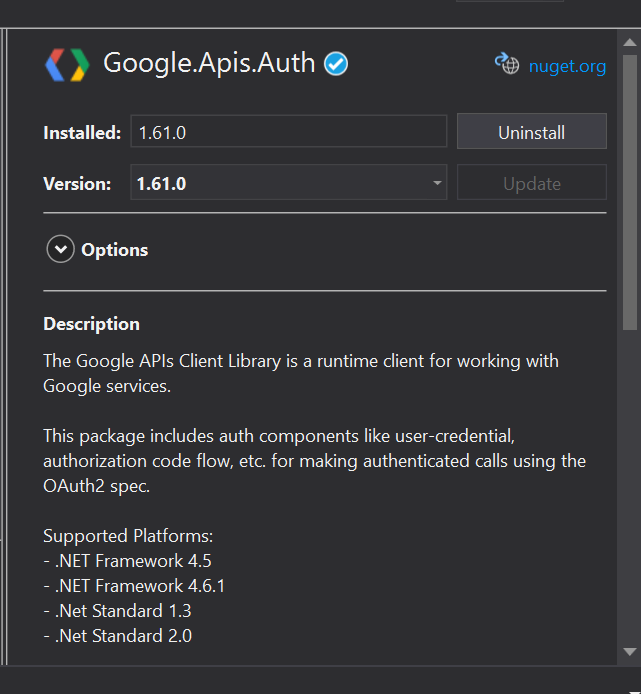Viewport: 641px width, 694px height.
Task: Open the nuget.org link
Action: pyautogui.click(x=567, y=66)
